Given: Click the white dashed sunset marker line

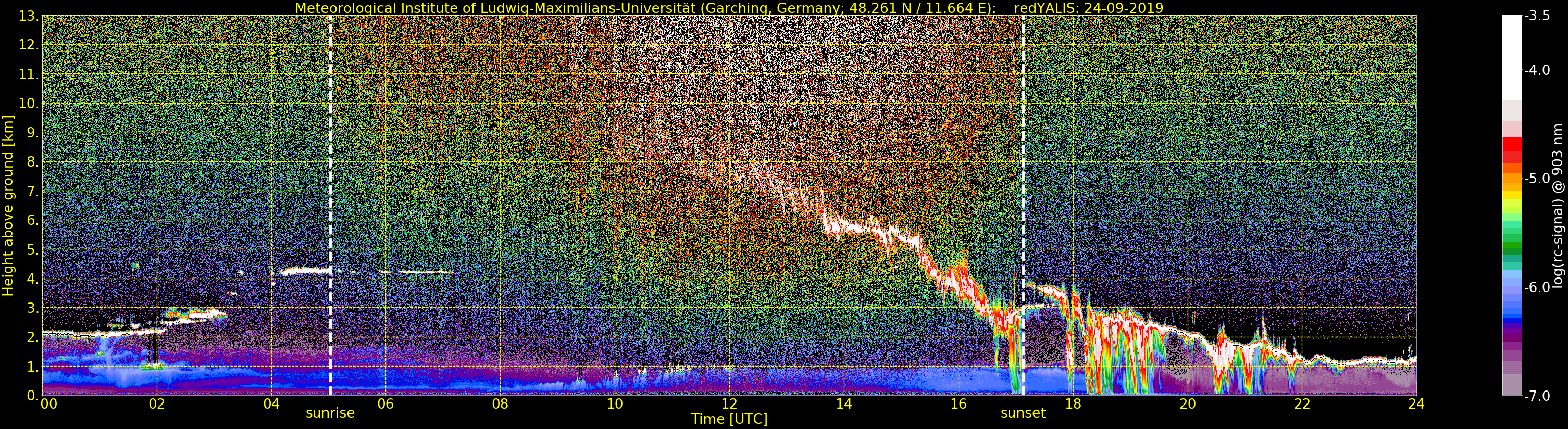Looking at the screenshot, I should (1023, 206).
